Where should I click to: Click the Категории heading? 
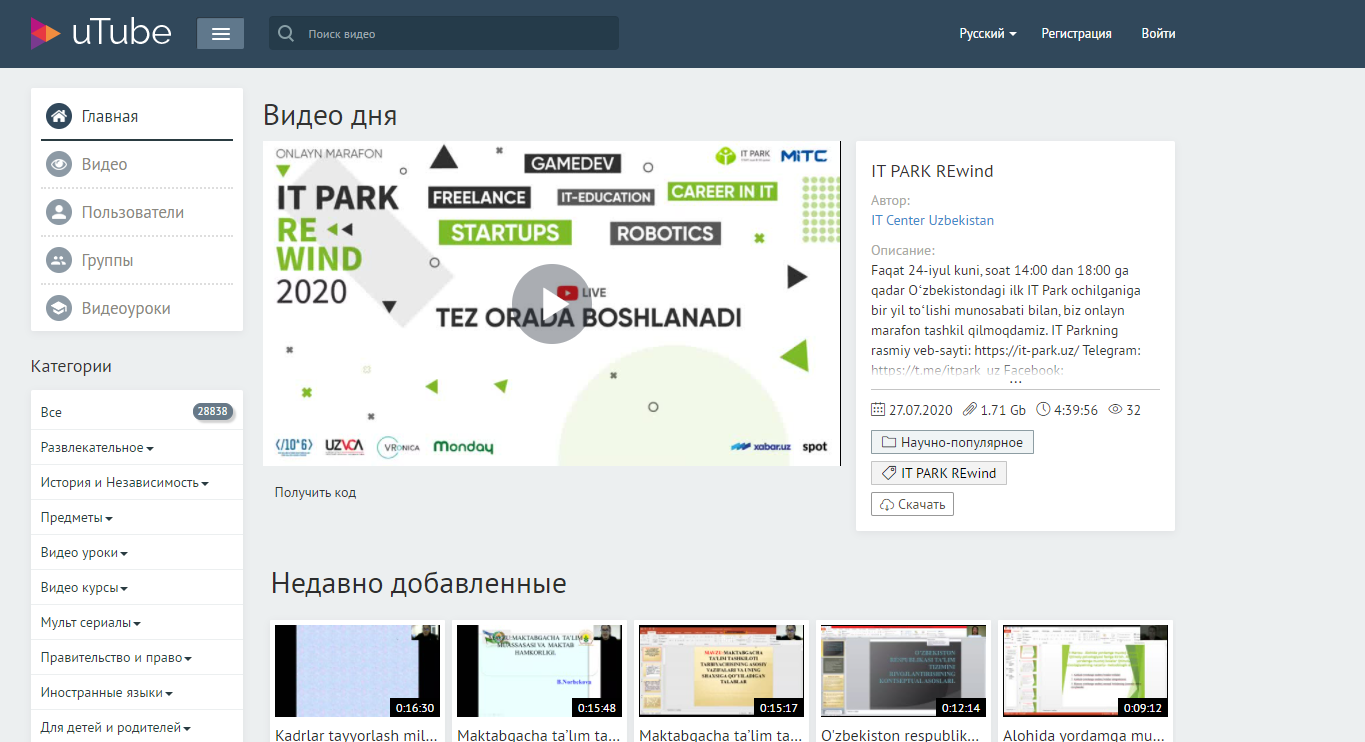[x=71, y=366]
